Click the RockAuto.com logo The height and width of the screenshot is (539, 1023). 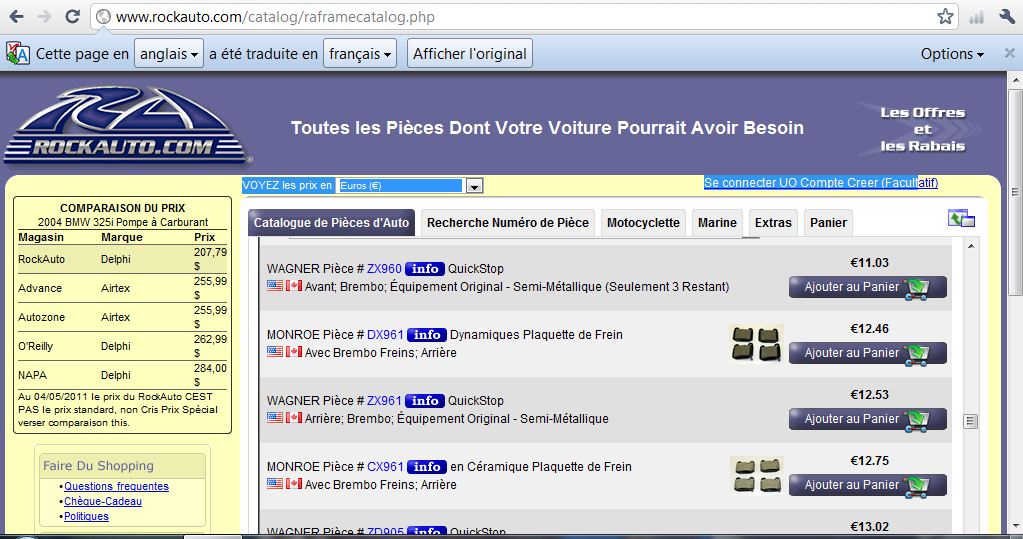[x=126, y=125]
